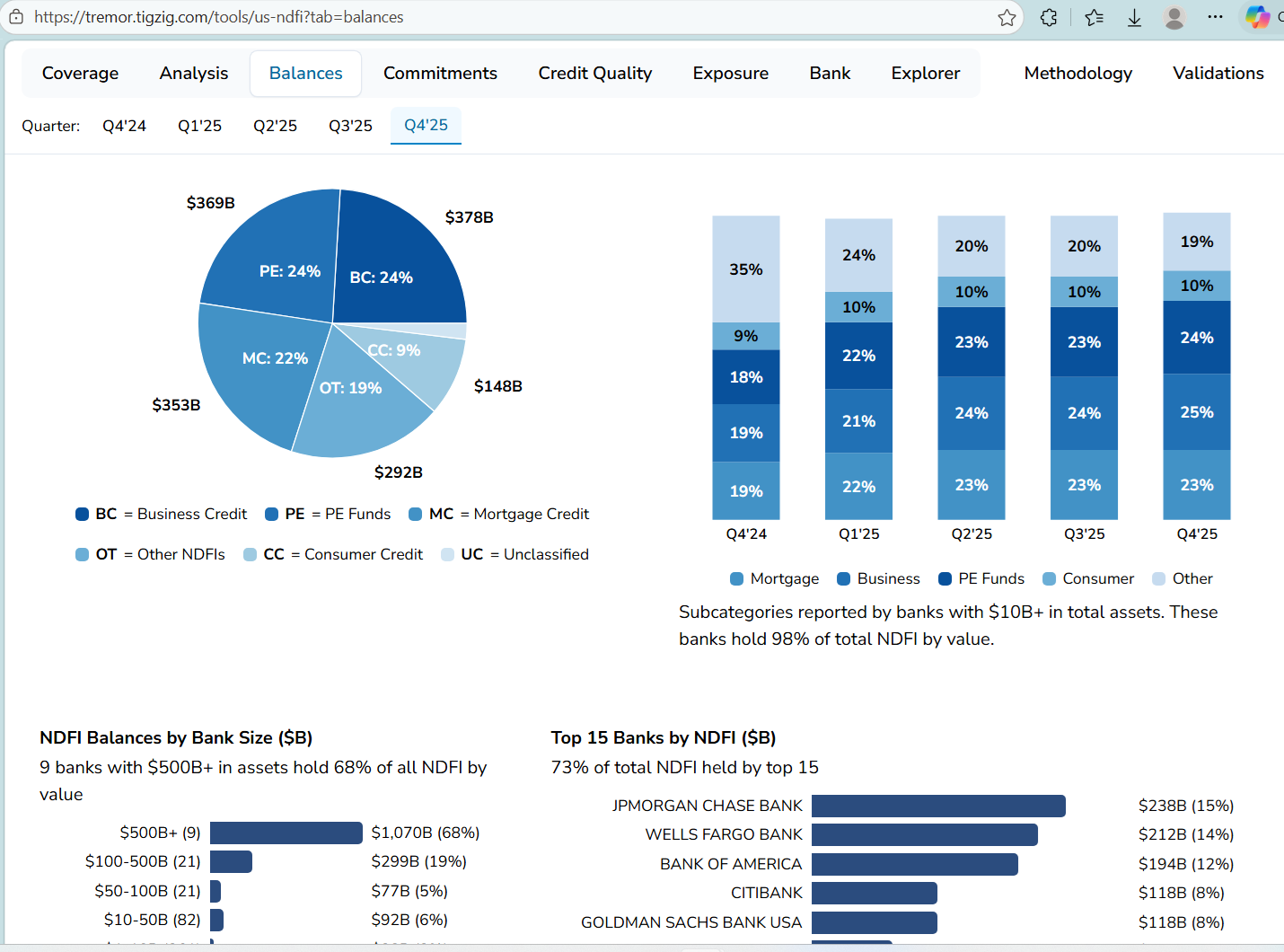Click the $378B pie label
Image resolution: width=1284 pixels, height=952 pixels.
[469, 217]
